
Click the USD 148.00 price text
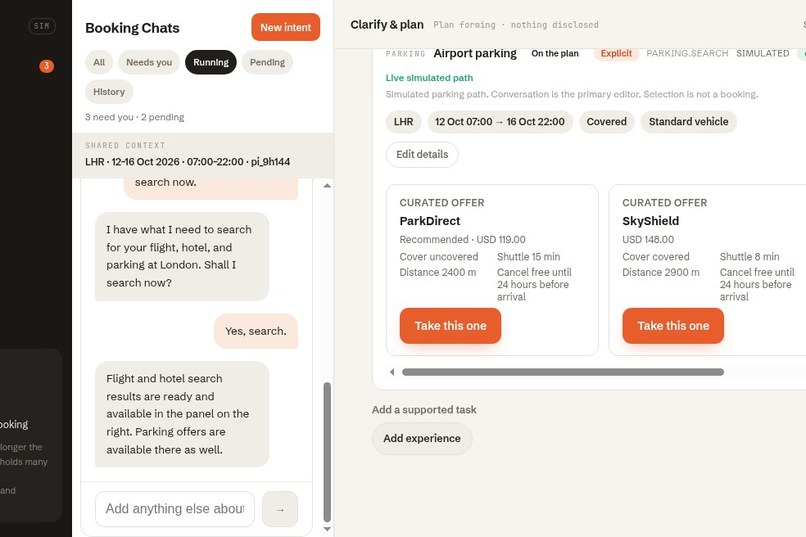pyautogui.click(x=648, y=239)
